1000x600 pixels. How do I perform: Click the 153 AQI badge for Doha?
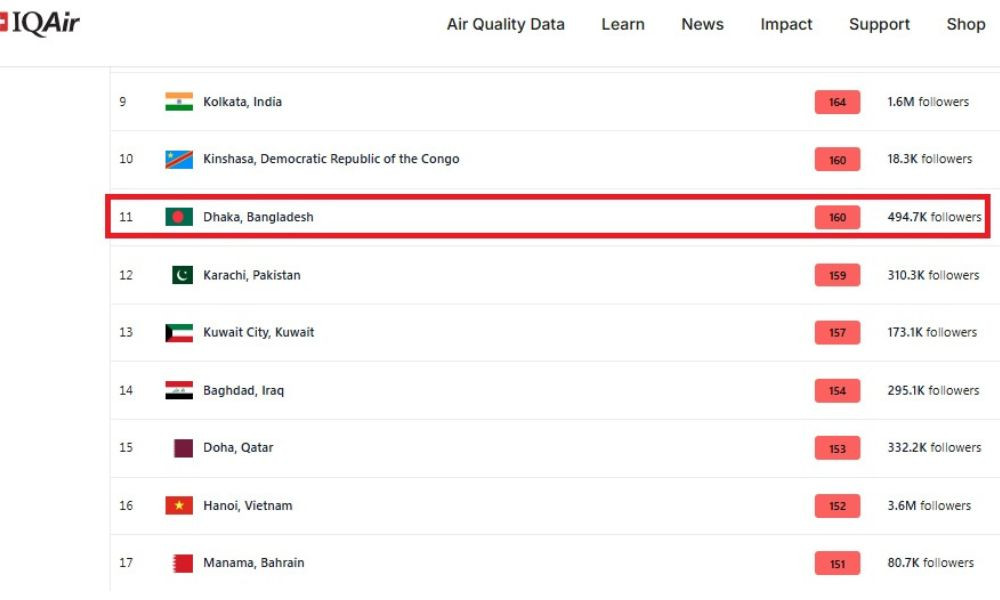point(837,448)
